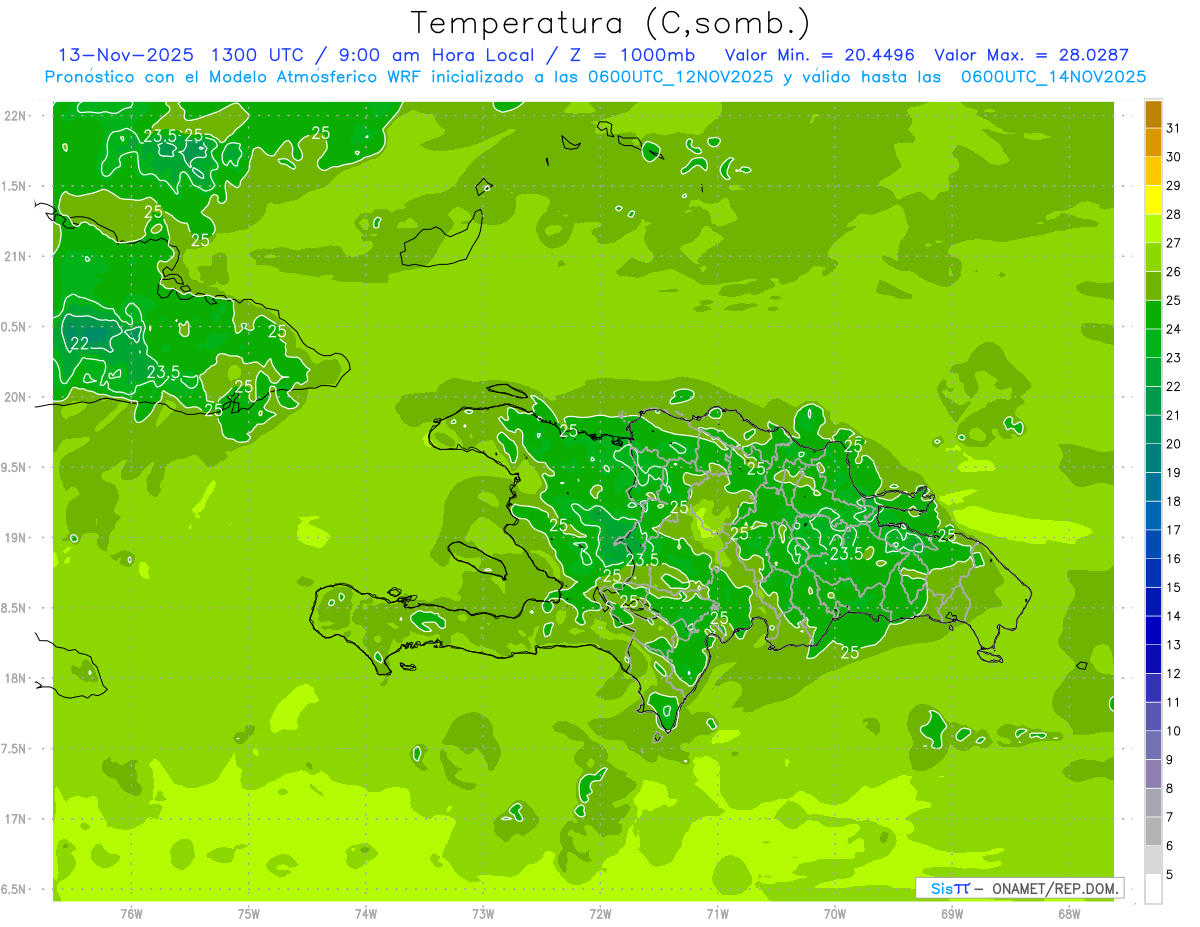Click the '5' value on the color scale
Image resolution: width=1200 pixels, height=927 pixels.
1170,875
